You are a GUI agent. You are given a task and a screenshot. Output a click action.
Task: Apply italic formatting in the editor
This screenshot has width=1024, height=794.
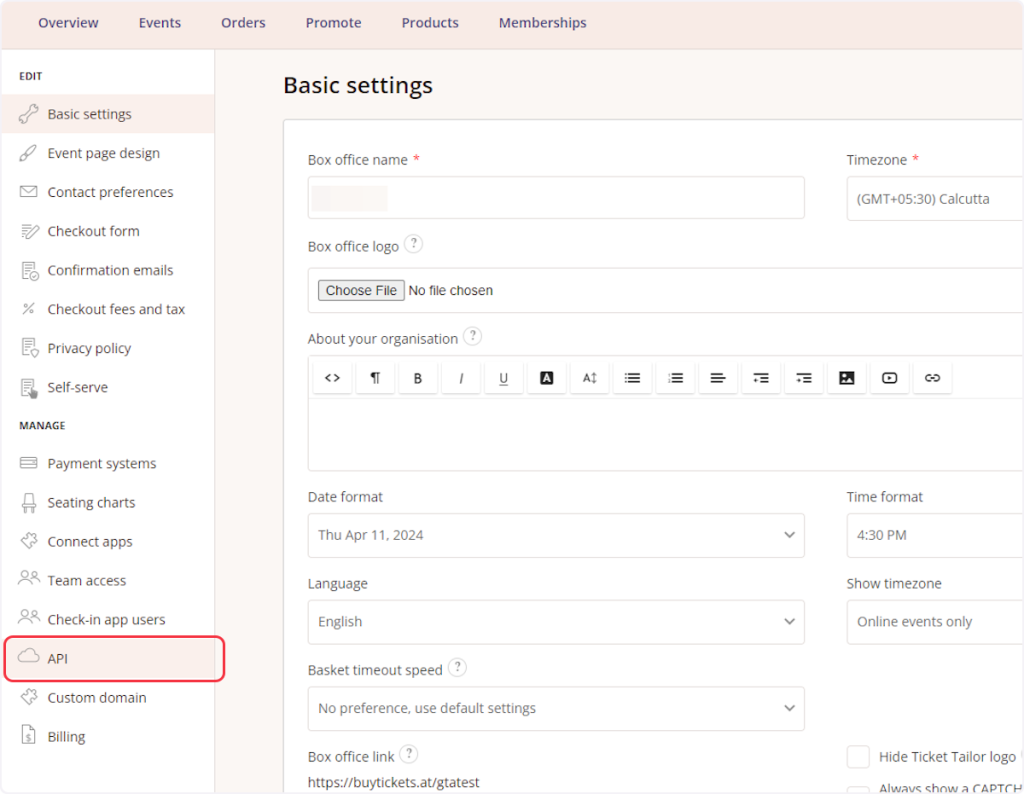click(461, 378)
